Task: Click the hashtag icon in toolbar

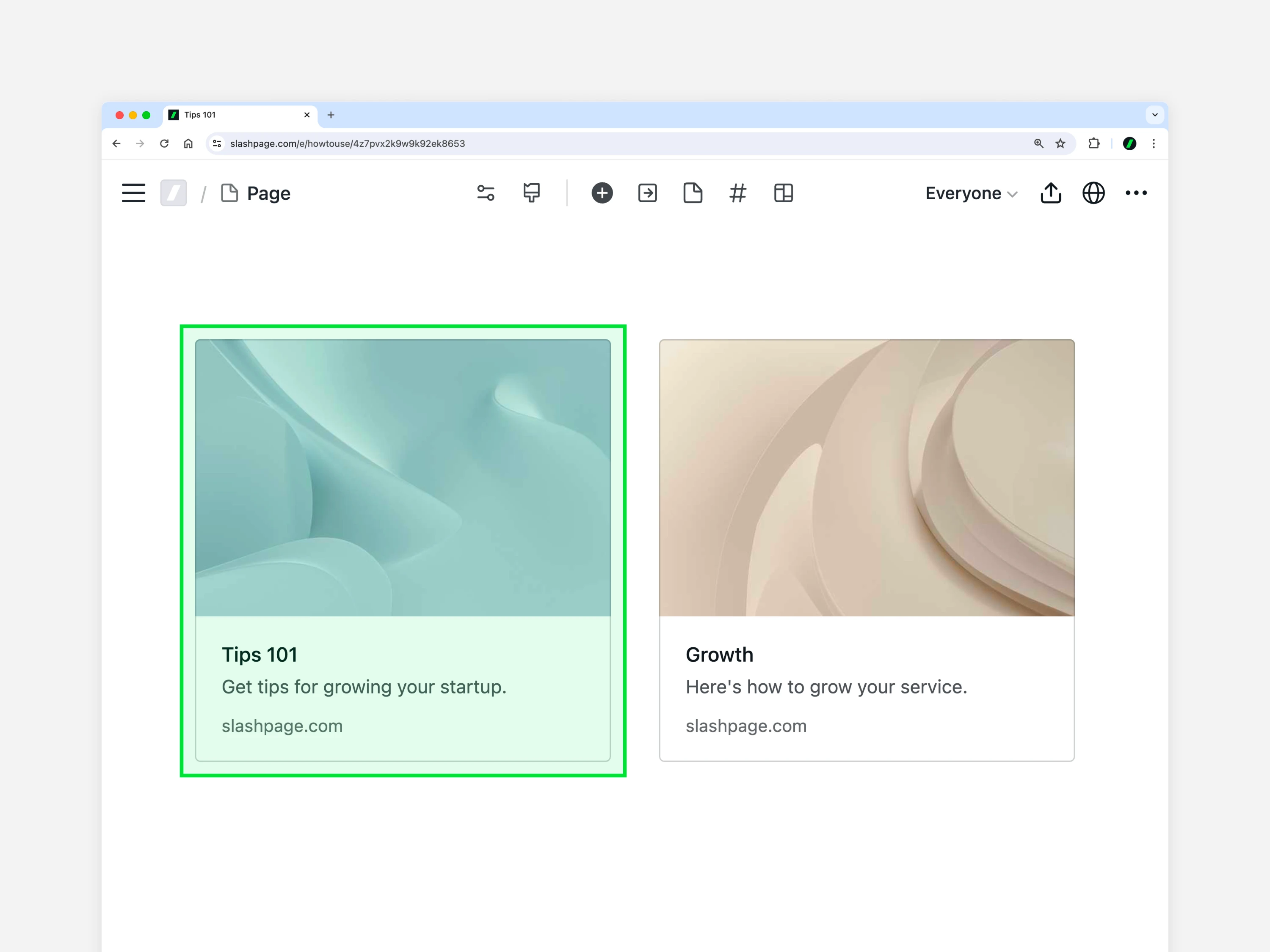Action: (738, 193)
